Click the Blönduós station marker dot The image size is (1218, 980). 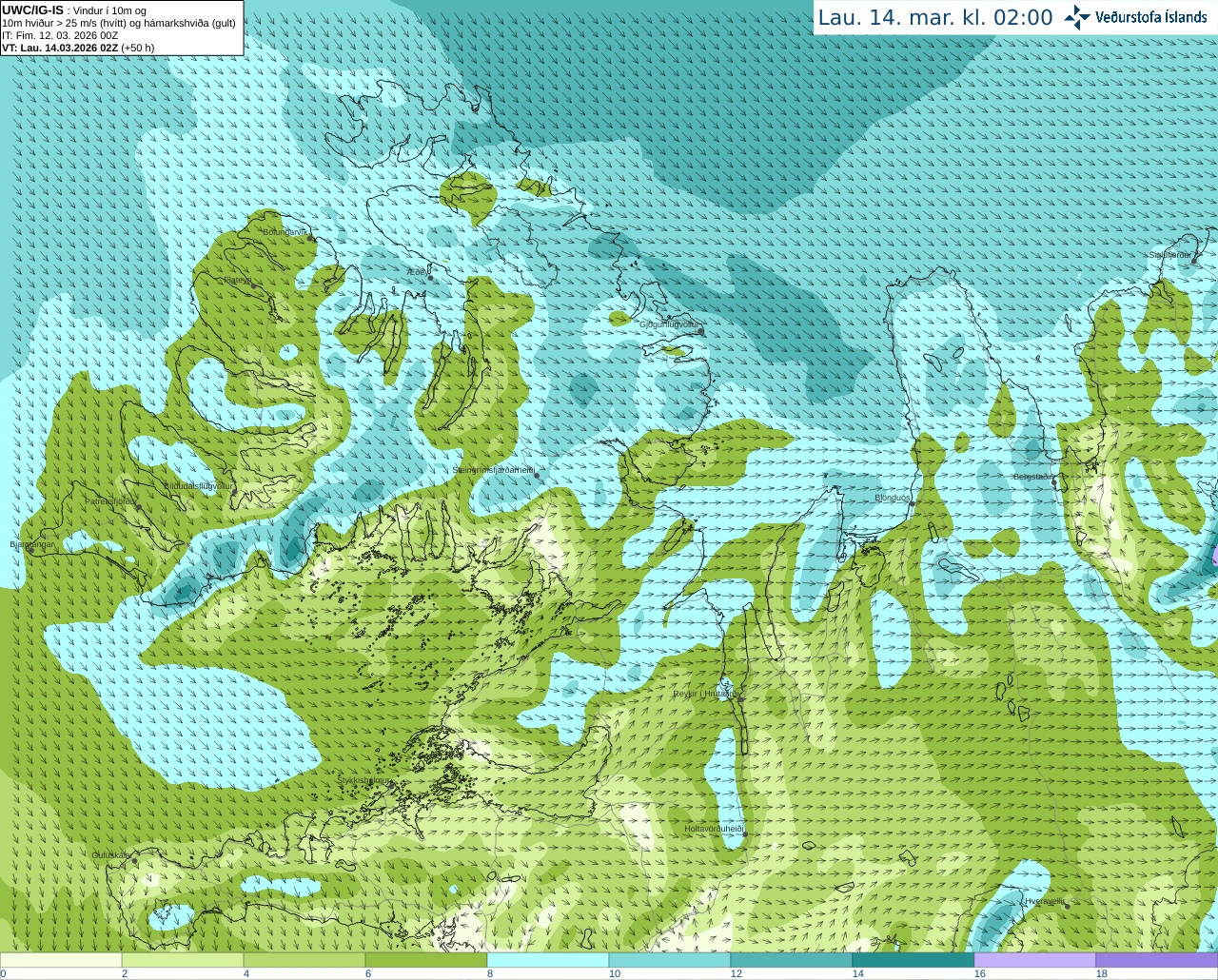[912, 504]
